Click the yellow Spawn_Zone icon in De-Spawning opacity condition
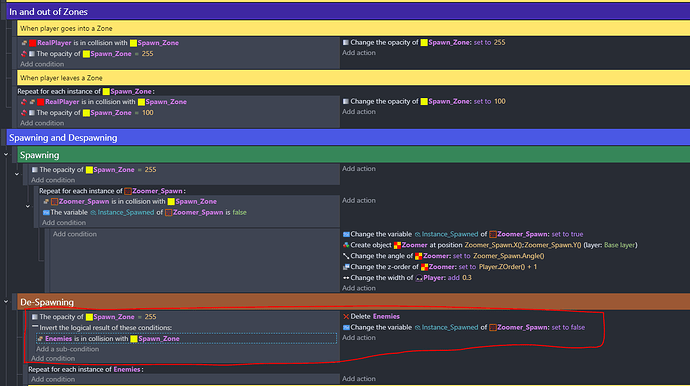 point(89,317)
